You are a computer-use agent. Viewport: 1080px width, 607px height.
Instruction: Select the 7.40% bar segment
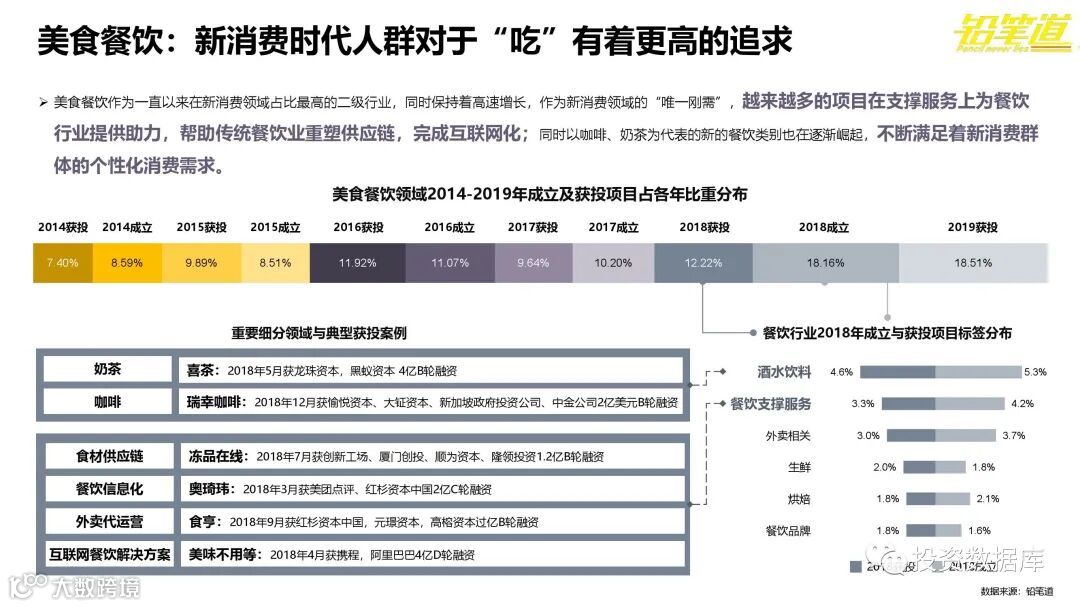(x=63, y=263)
